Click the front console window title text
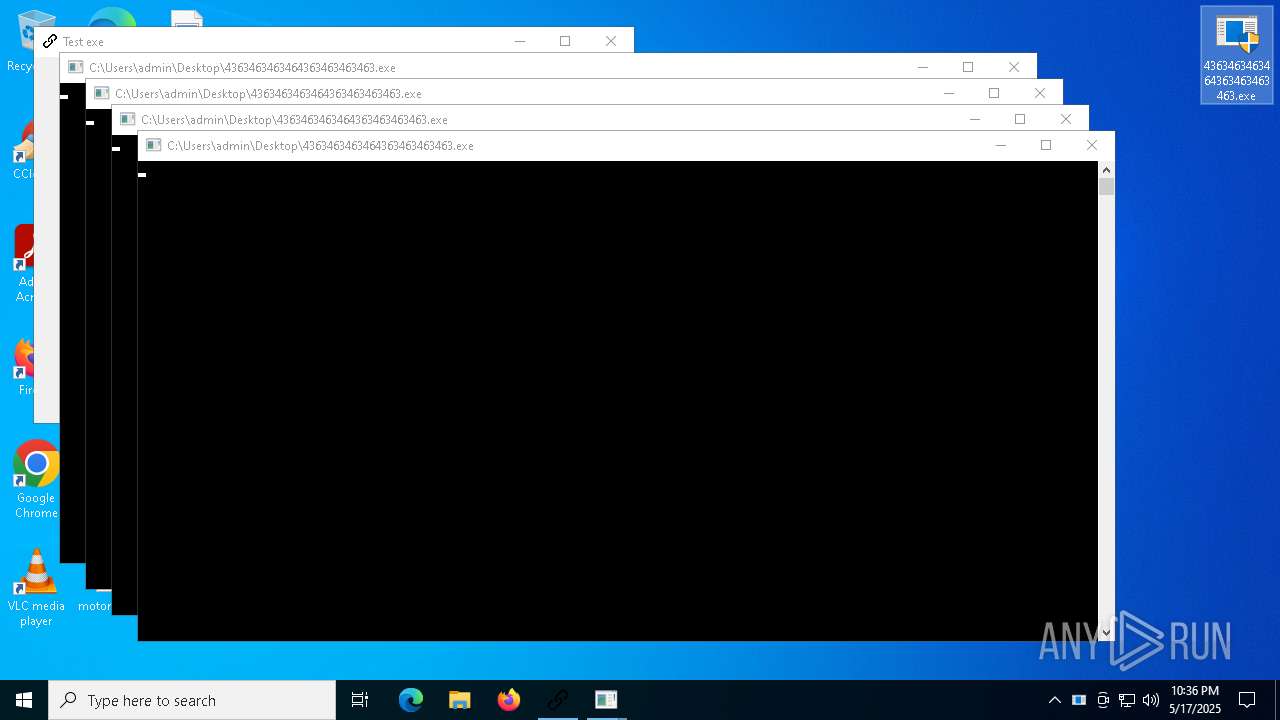Image resolution: width=1280 pixels, height=720 pixels. point(320,146)
